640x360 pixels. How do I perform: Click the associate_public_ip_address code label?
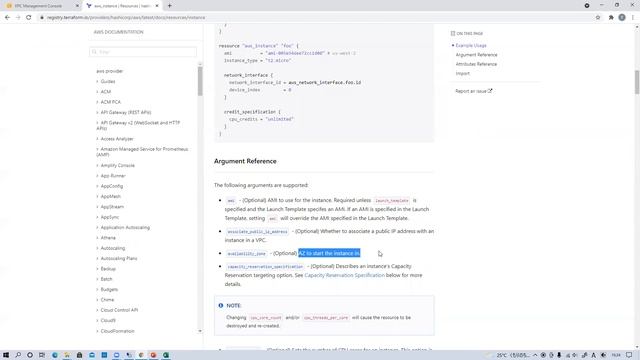[x=257, y=231]
